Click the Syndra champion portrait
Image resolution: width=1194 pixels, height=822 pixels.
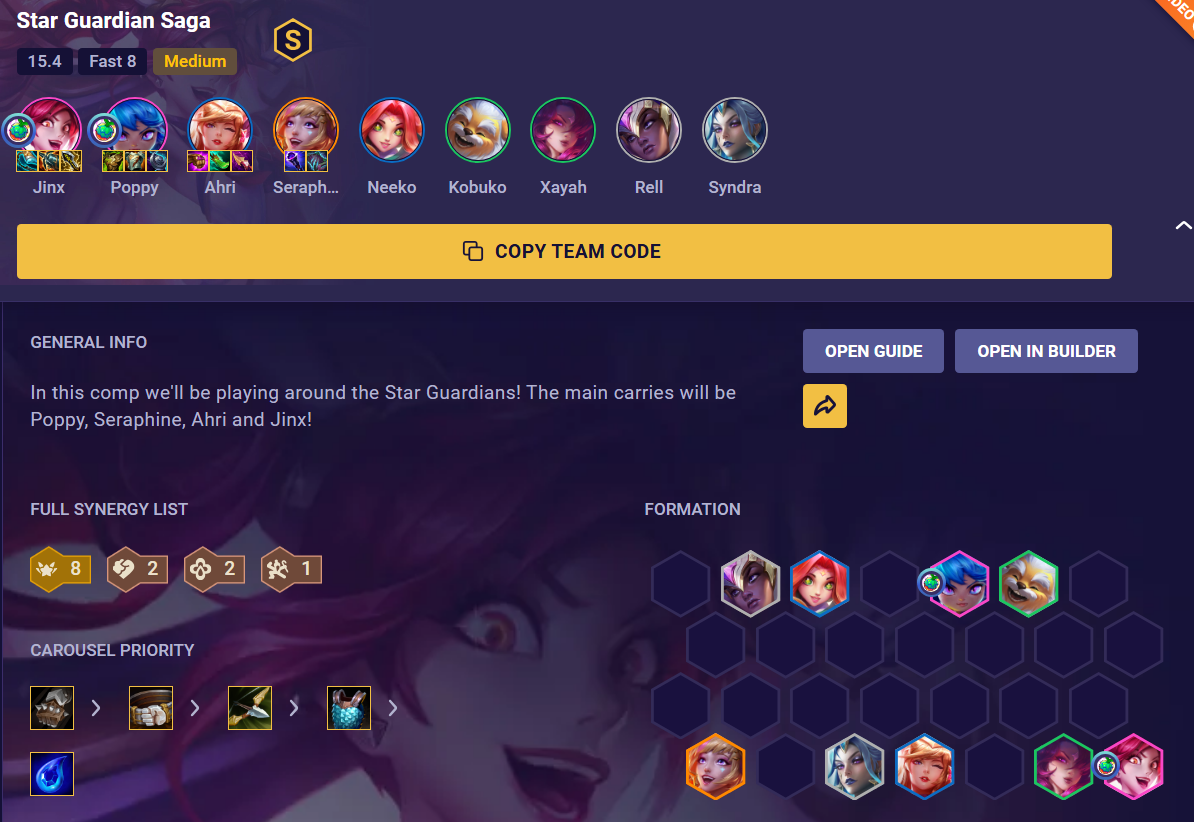[x=735, y=130]
